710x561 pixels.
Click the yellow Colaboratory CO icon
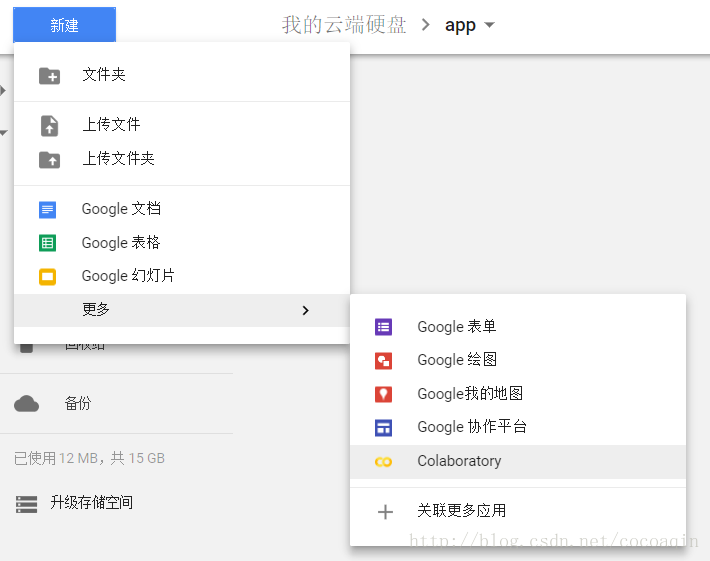point(384,462)
